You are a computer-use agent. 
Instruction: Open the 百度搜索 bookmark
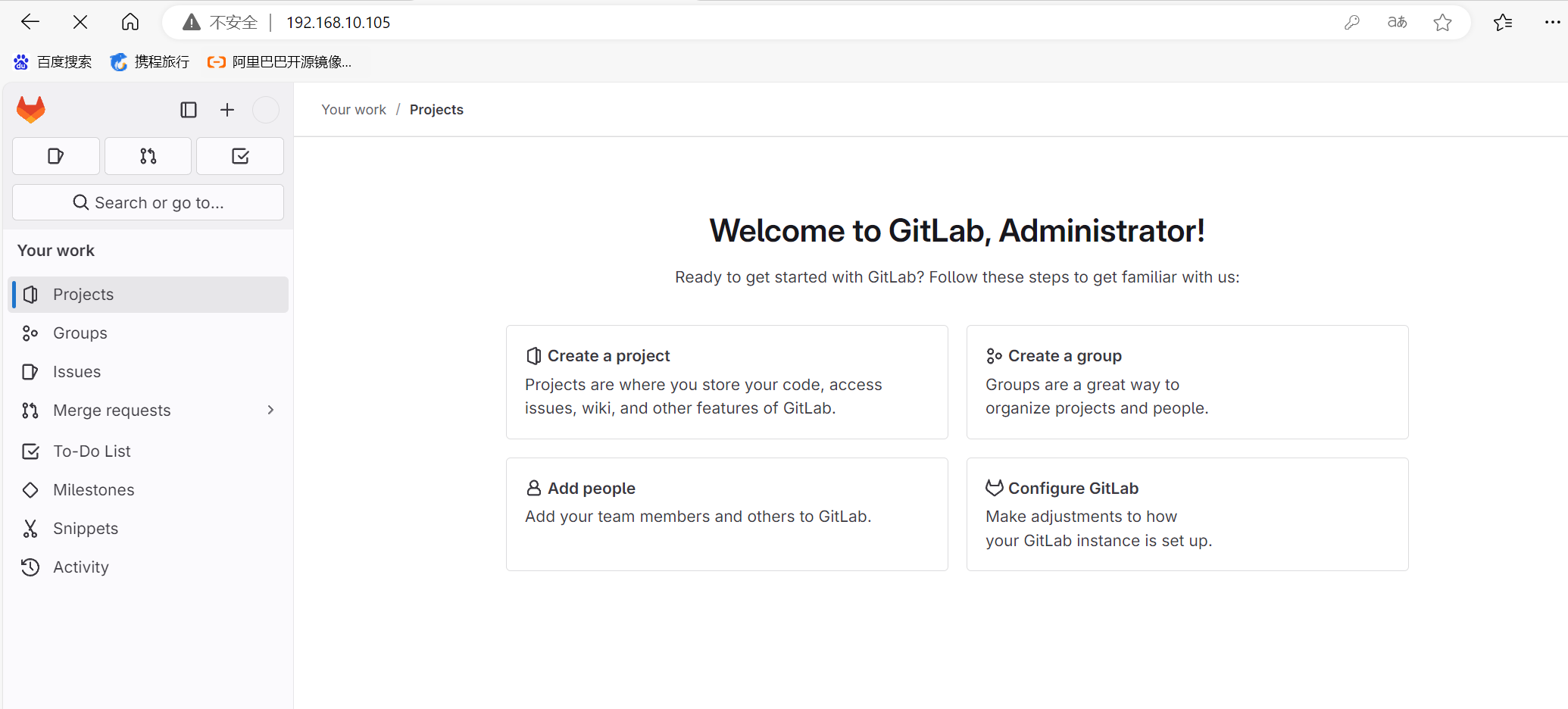coord(53,62)
